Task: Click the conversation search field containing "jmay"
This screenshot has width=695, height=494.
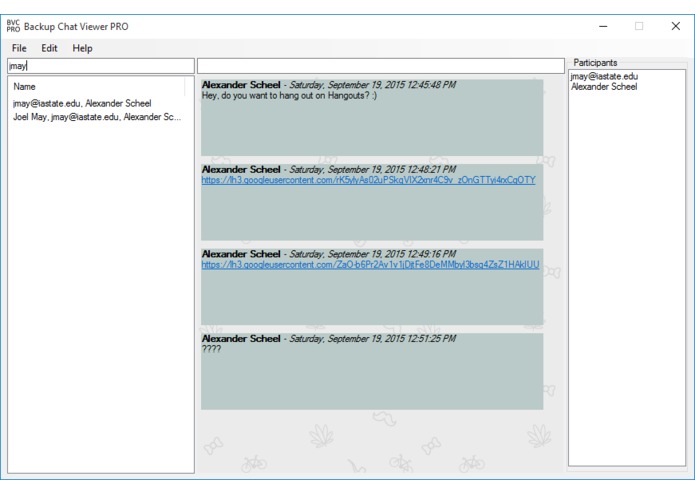Action: click(101, 66)
